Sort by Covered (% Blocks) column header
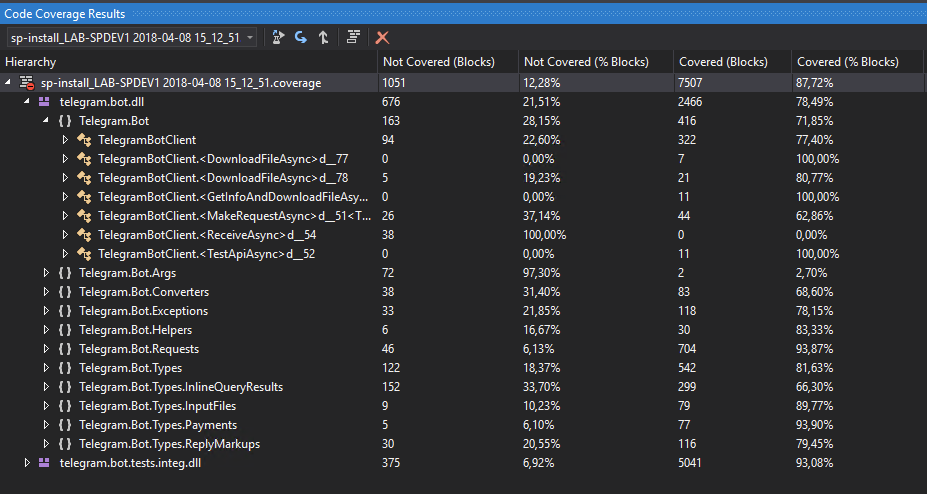The height and width of the screenshot is (494, 927). point(859,62)
